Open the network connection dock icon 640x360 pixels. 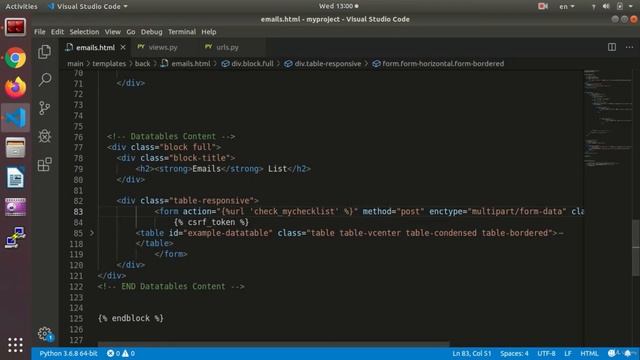[16, 237]
